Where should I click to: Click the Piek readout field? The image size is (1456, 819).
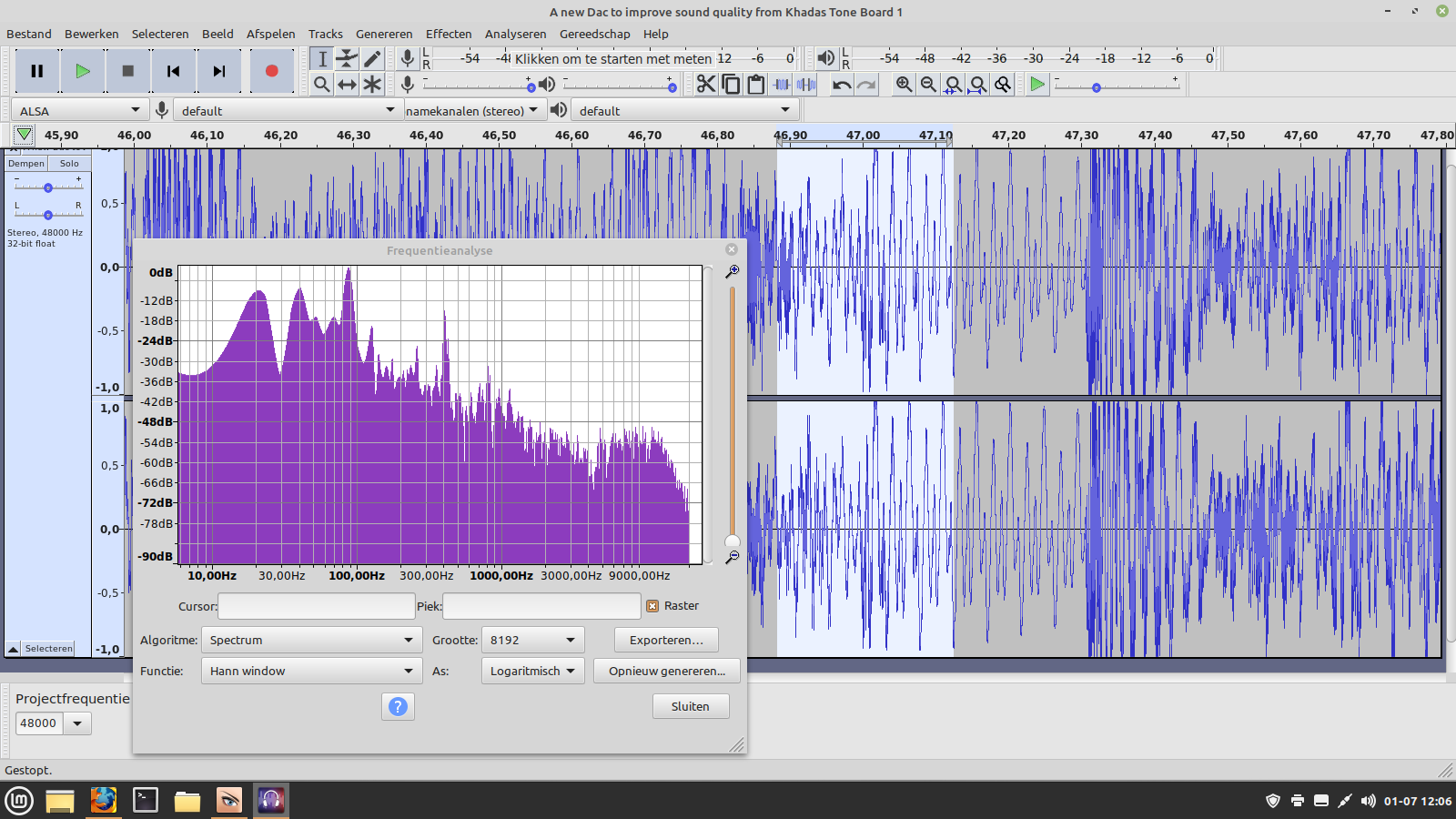(541, 606)
